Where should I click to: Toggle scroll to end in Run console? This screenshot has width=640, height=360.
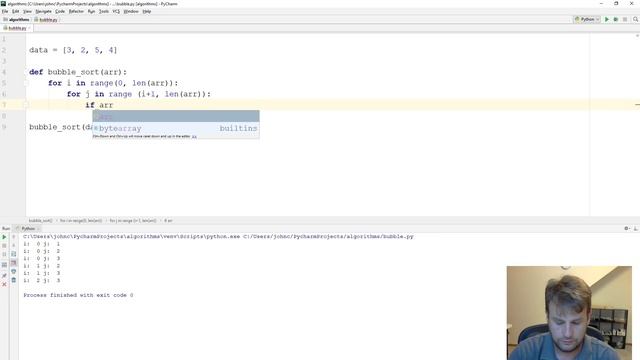click(13, 262)
